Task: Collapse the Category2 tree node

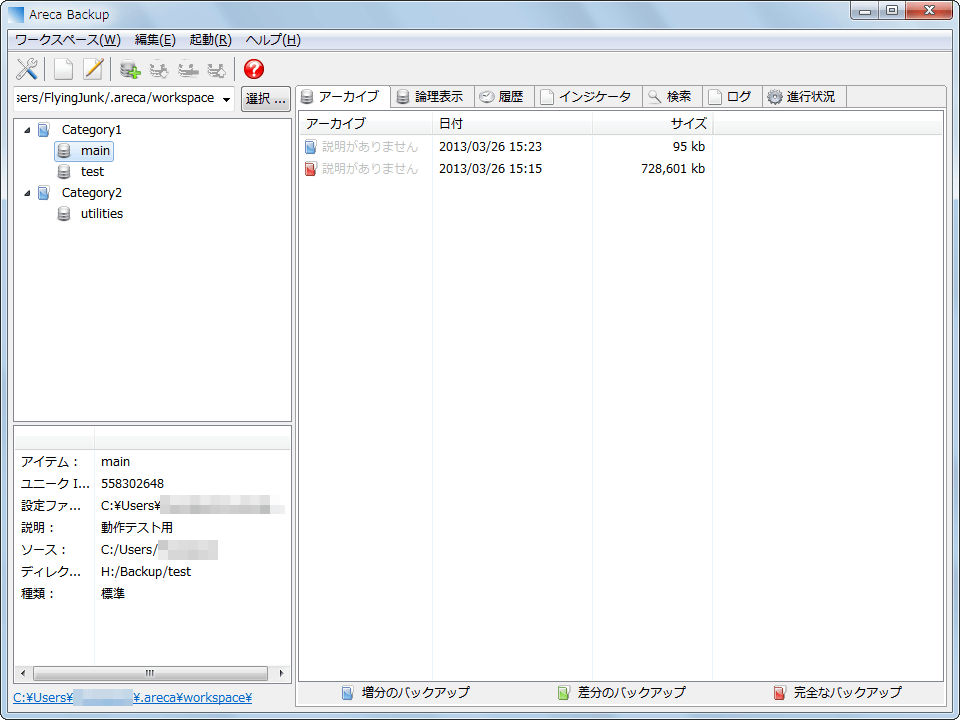Action: 27,193
